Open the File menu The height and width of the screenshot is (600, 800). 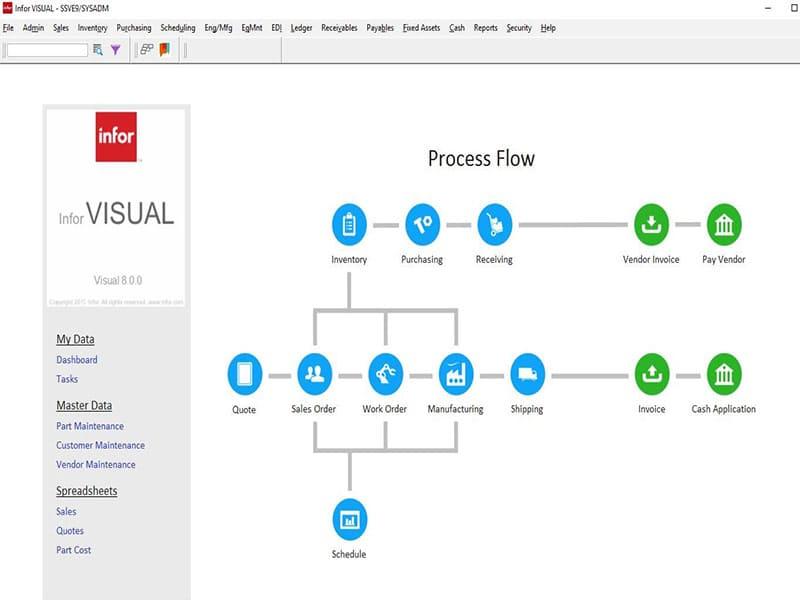pyautogui.click(x=8, y=28)
